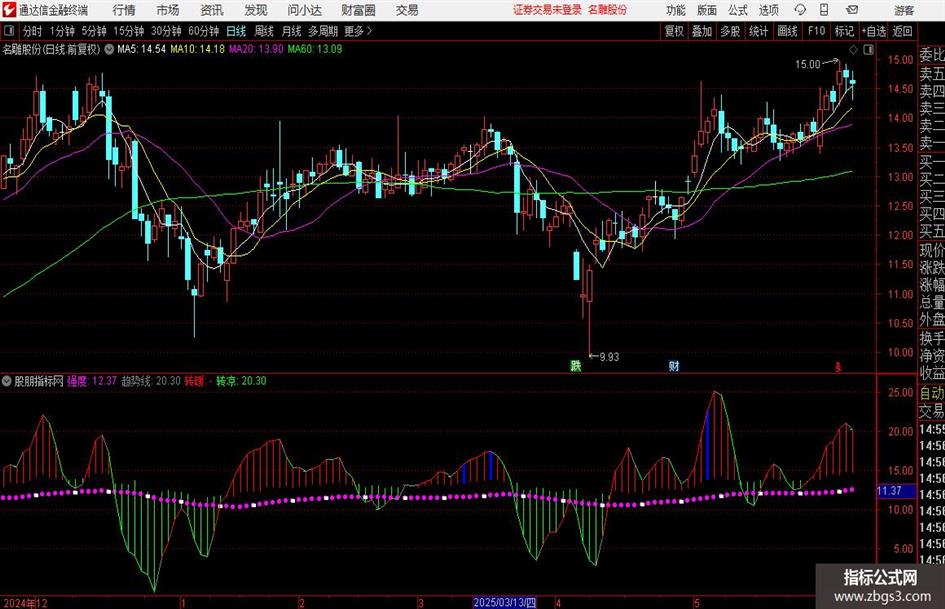Click the 趋势线: 20.30 indicator label
This screenshot has width=945, height=609.
pos(151,381)
